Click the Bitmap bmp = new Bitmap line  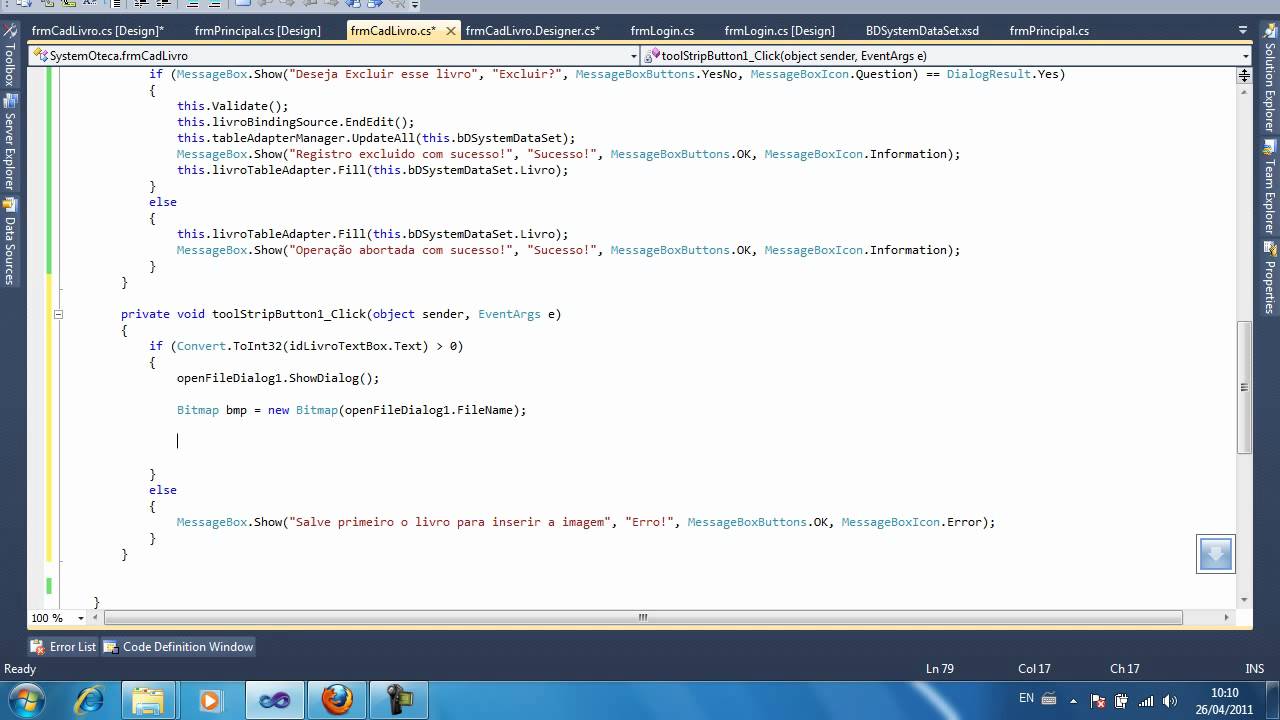351,410
